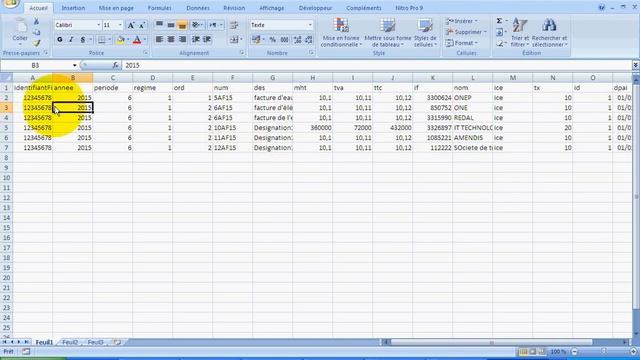The width and height of the screenshot is (640, 360).
Task: Click the zoom slider in status bar
Action: [x=604, y=351]
